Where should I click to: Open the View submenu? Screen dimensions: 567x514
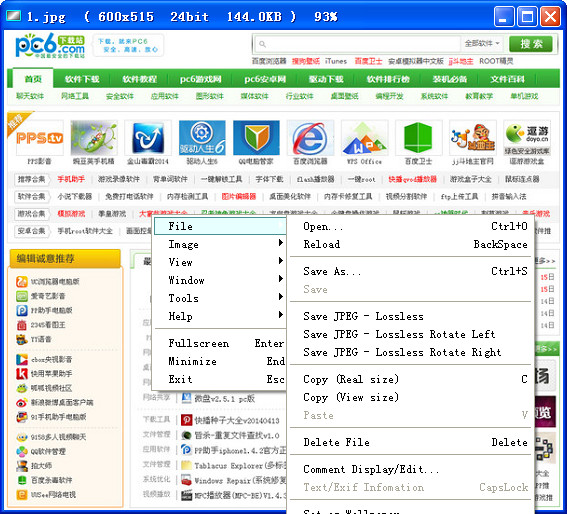click(220, 262)
